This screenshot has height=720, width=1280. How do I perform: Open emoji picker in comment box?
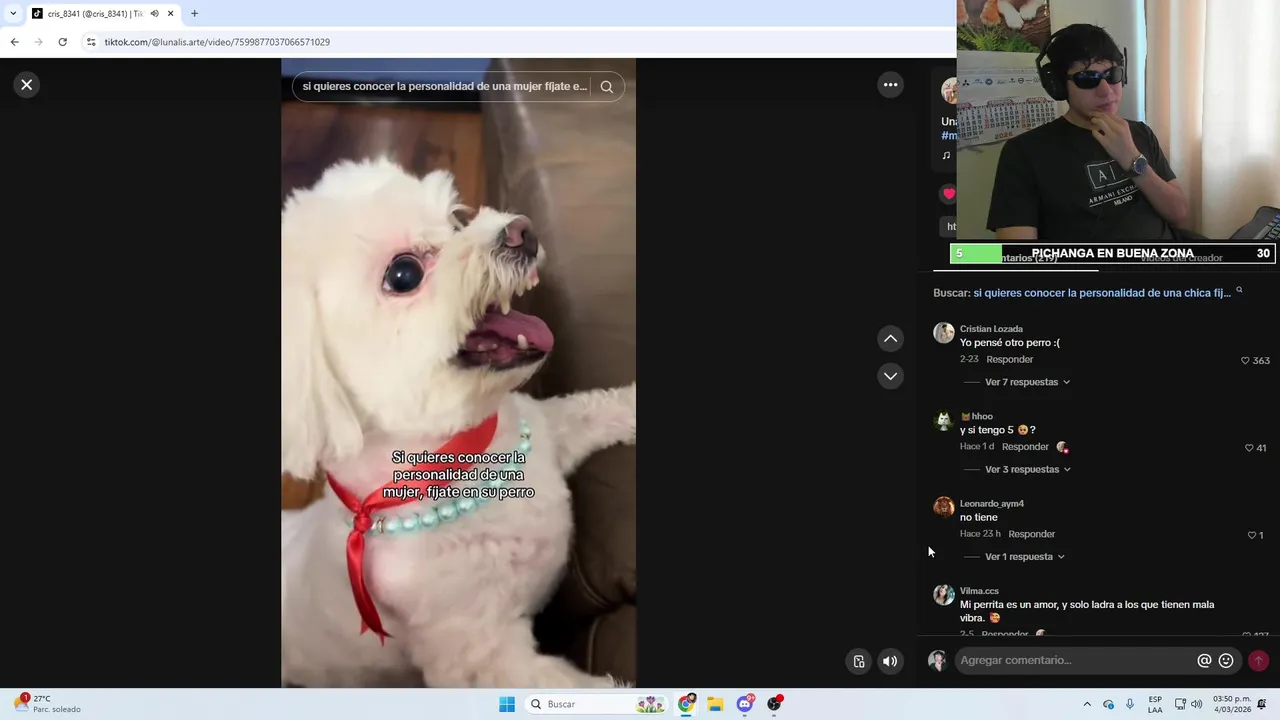[x=1226, y=660]
